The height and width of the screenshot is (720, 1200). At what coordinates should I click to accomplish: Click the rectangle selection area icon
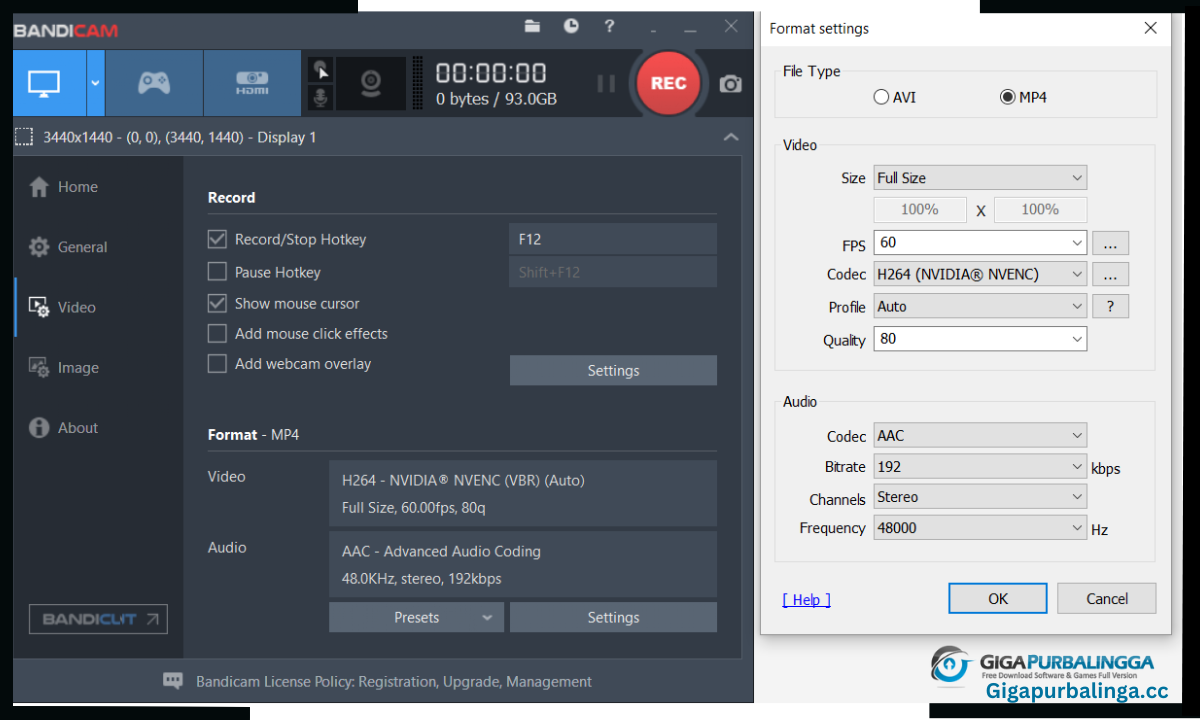[x=24, y=137]
